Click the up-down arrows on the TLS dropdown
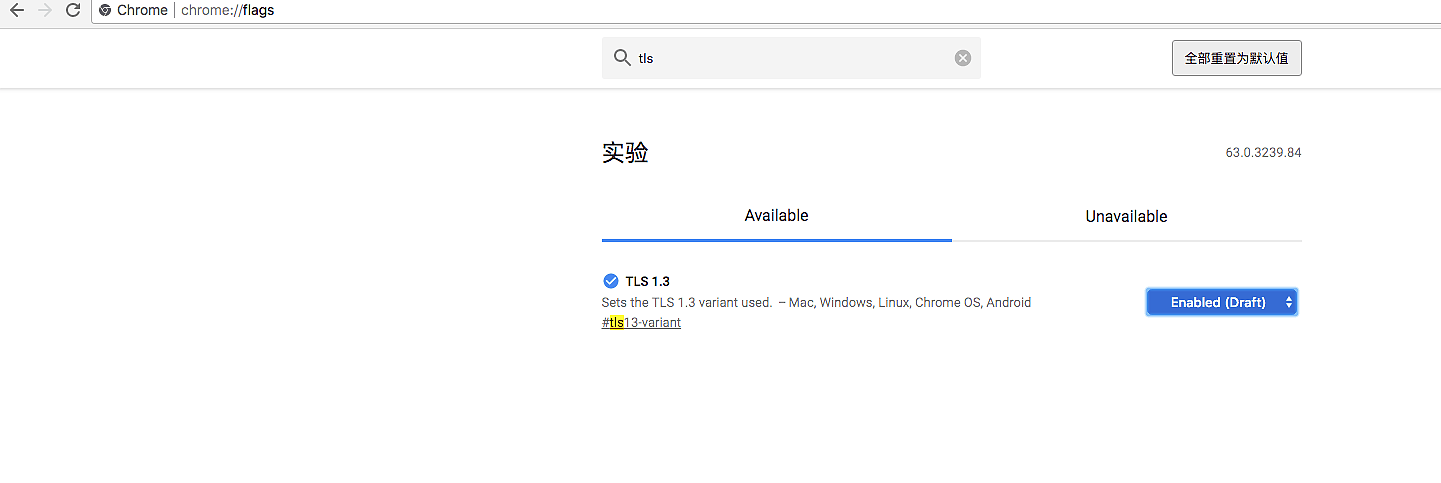1441x483 pixels. pyautogui.click(x=1289, y=302)
